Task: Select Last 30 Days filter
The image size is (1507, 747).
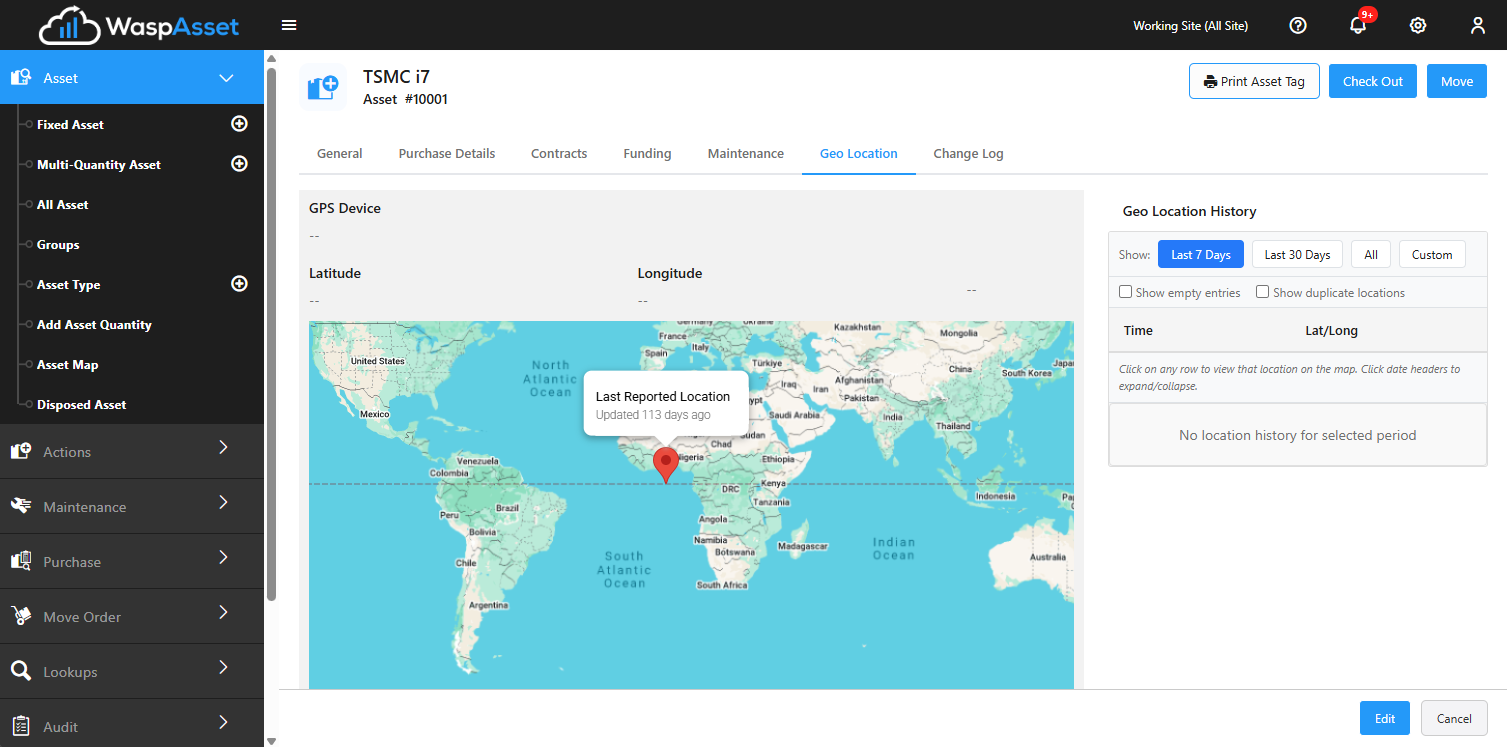Action: tap(1297, 254)
